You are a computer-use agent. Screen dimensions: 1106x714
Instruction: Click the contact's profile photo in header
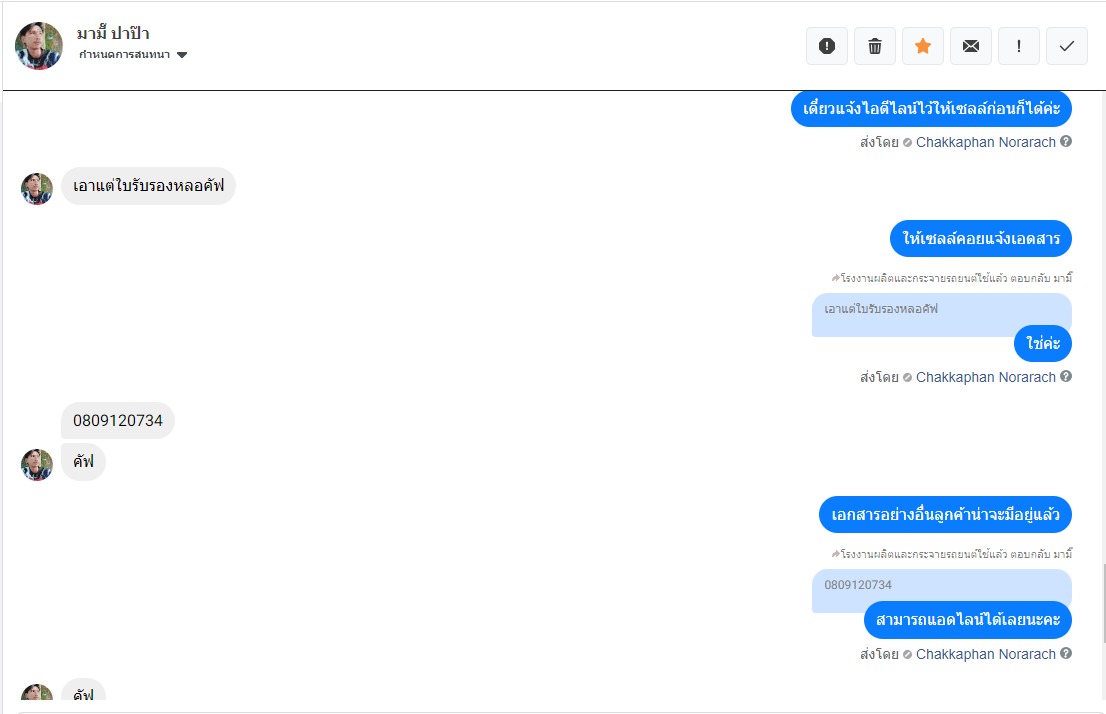(39, 46)
